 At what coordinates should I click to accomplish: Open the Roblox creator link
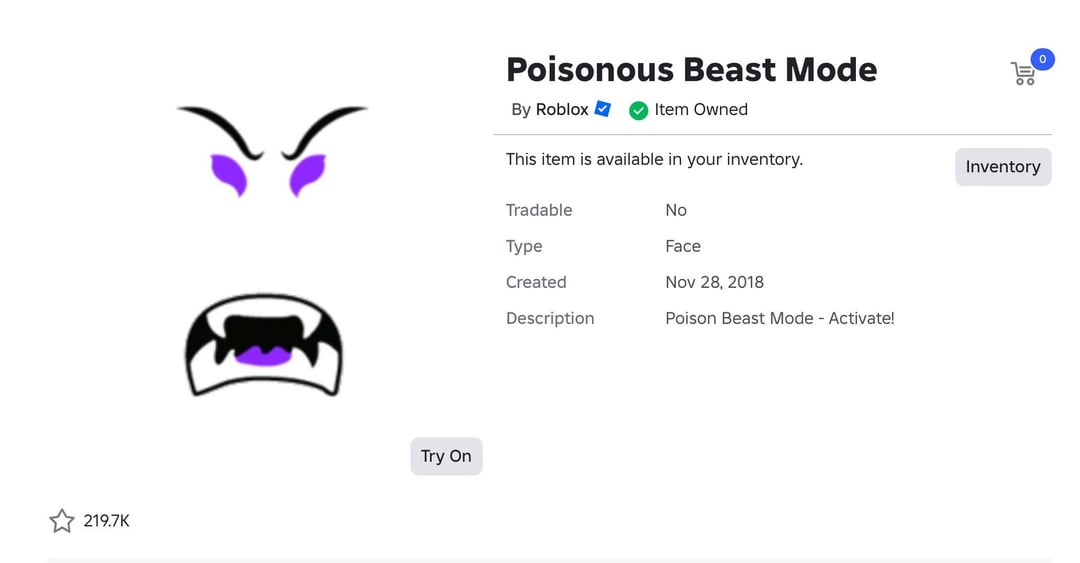[562, 110]
